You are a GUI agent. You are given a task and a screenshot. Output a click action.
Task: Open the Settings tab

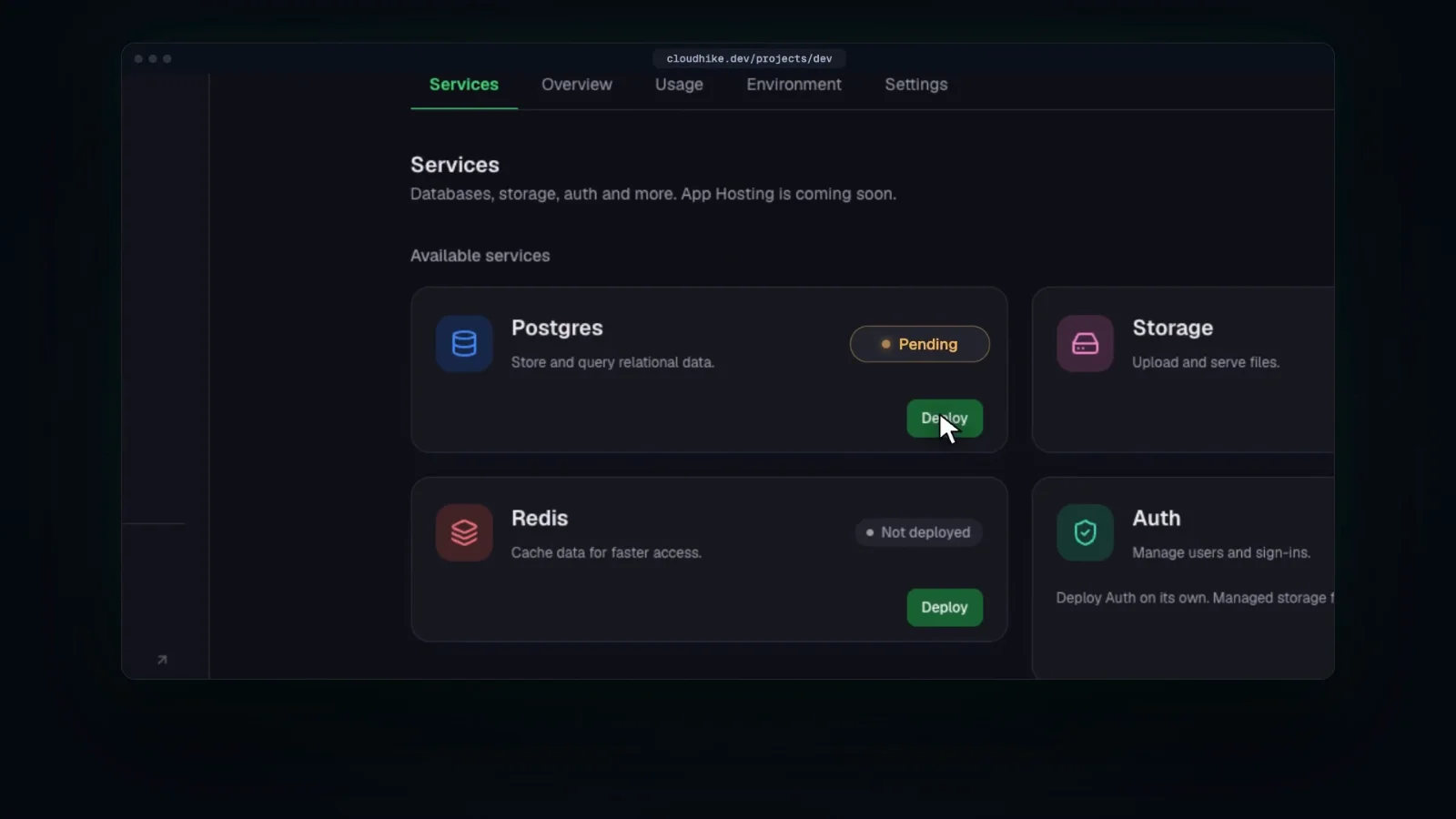point(916,85)
